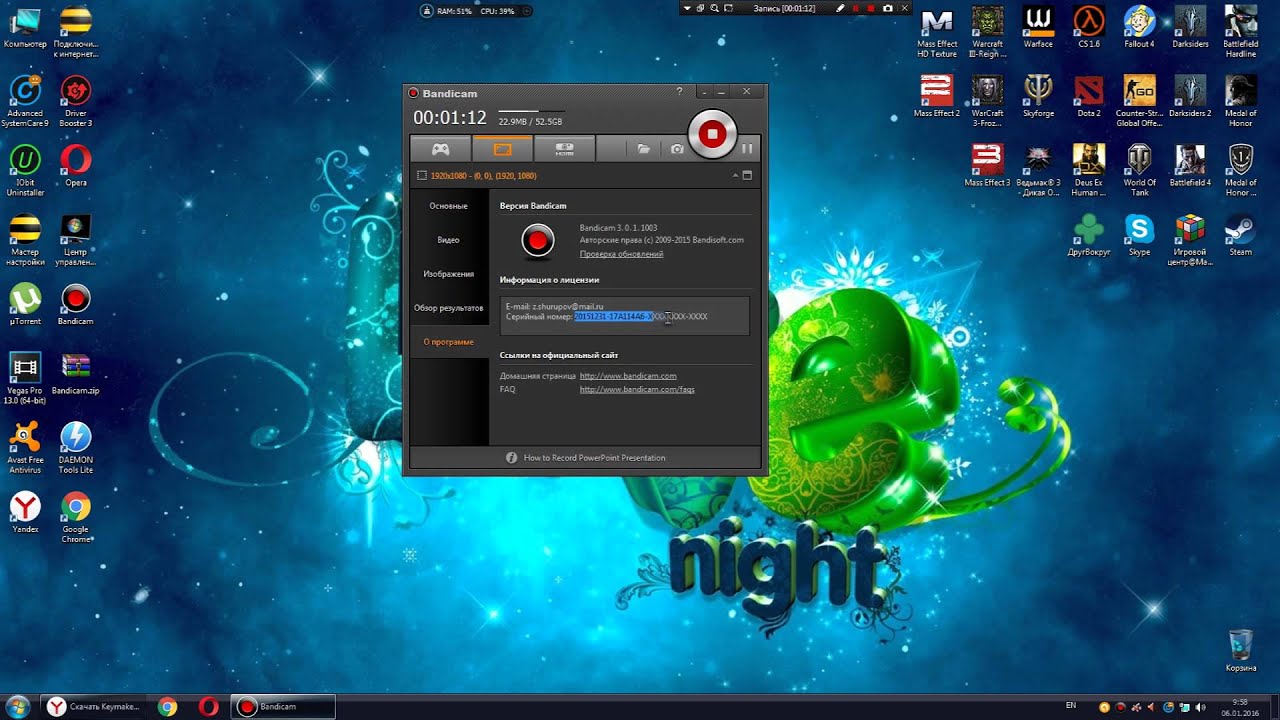The height and width of the screenshot is (720, 1280).
Task: Open the Изображения settings tab
Action: 449,274
